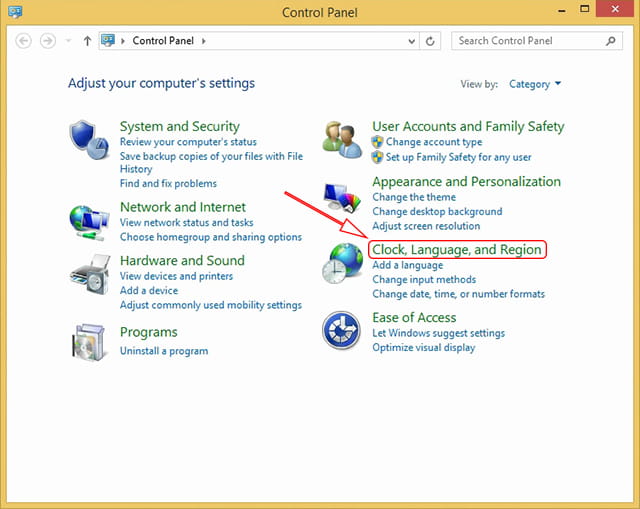Image resolution: width=640 pixels, height=509 pixels.
Task: Expand chevron after Control Panel breadcrumb
Action: pos(203,41)
